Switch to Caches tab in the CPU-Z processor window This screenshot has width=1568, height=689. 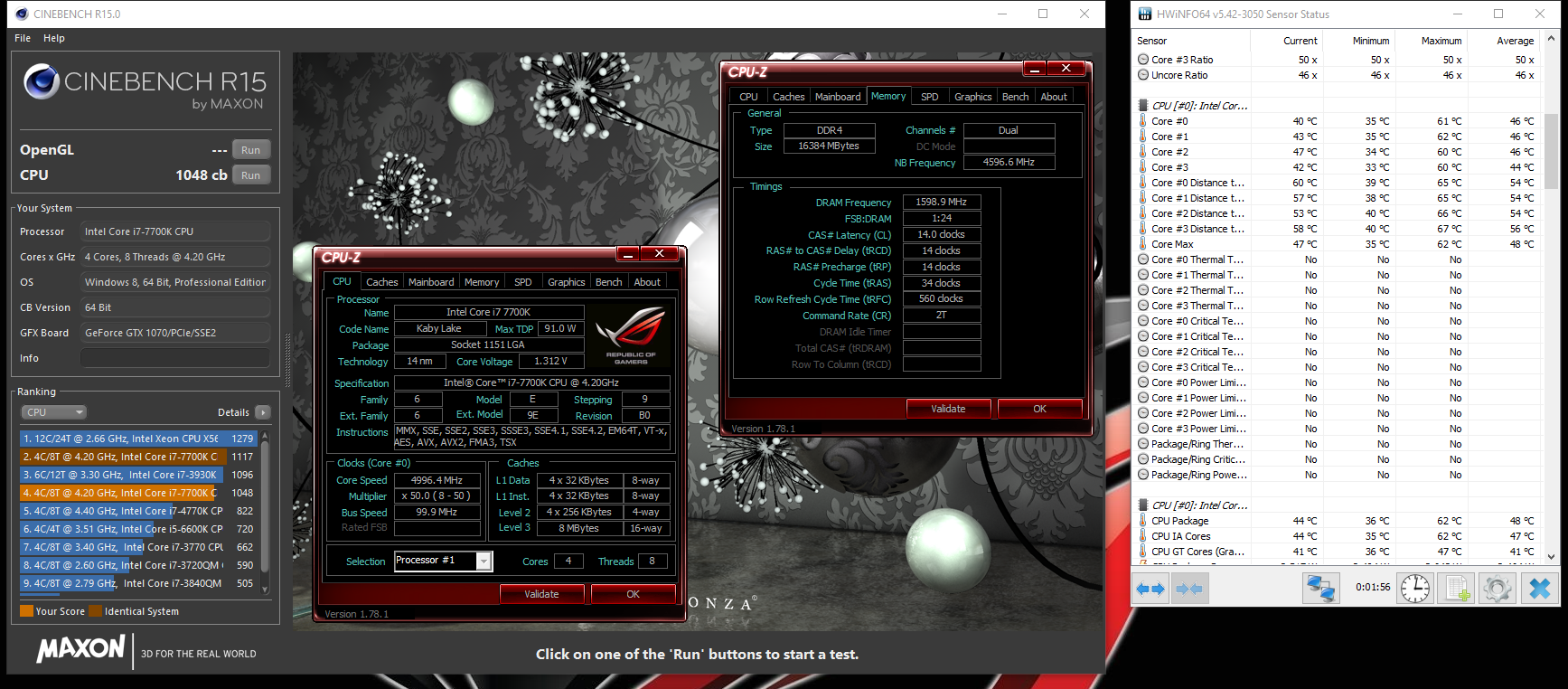(382, 282)
